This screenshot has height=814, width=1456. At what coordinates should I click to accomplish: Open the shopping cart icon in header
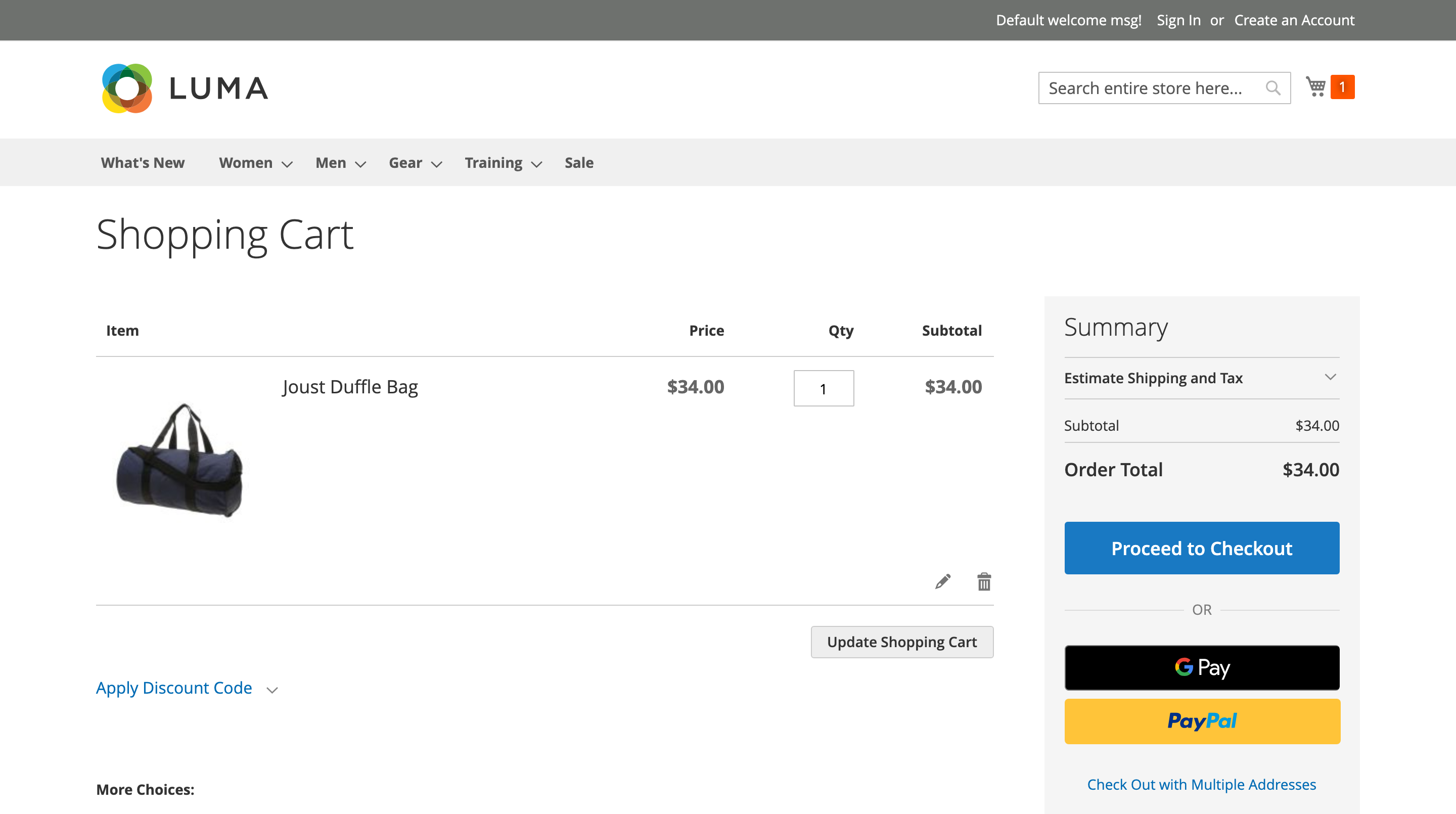(1315, 87)
